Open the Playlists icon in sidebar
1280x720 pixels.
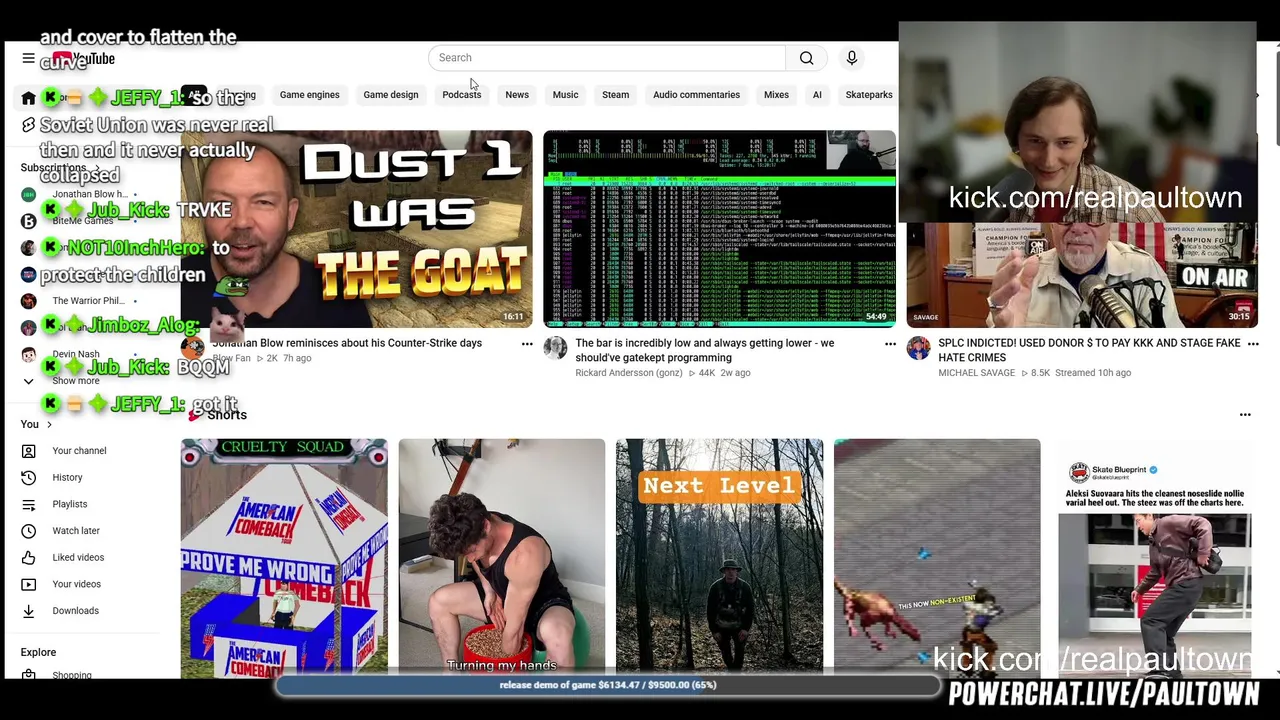28,504
